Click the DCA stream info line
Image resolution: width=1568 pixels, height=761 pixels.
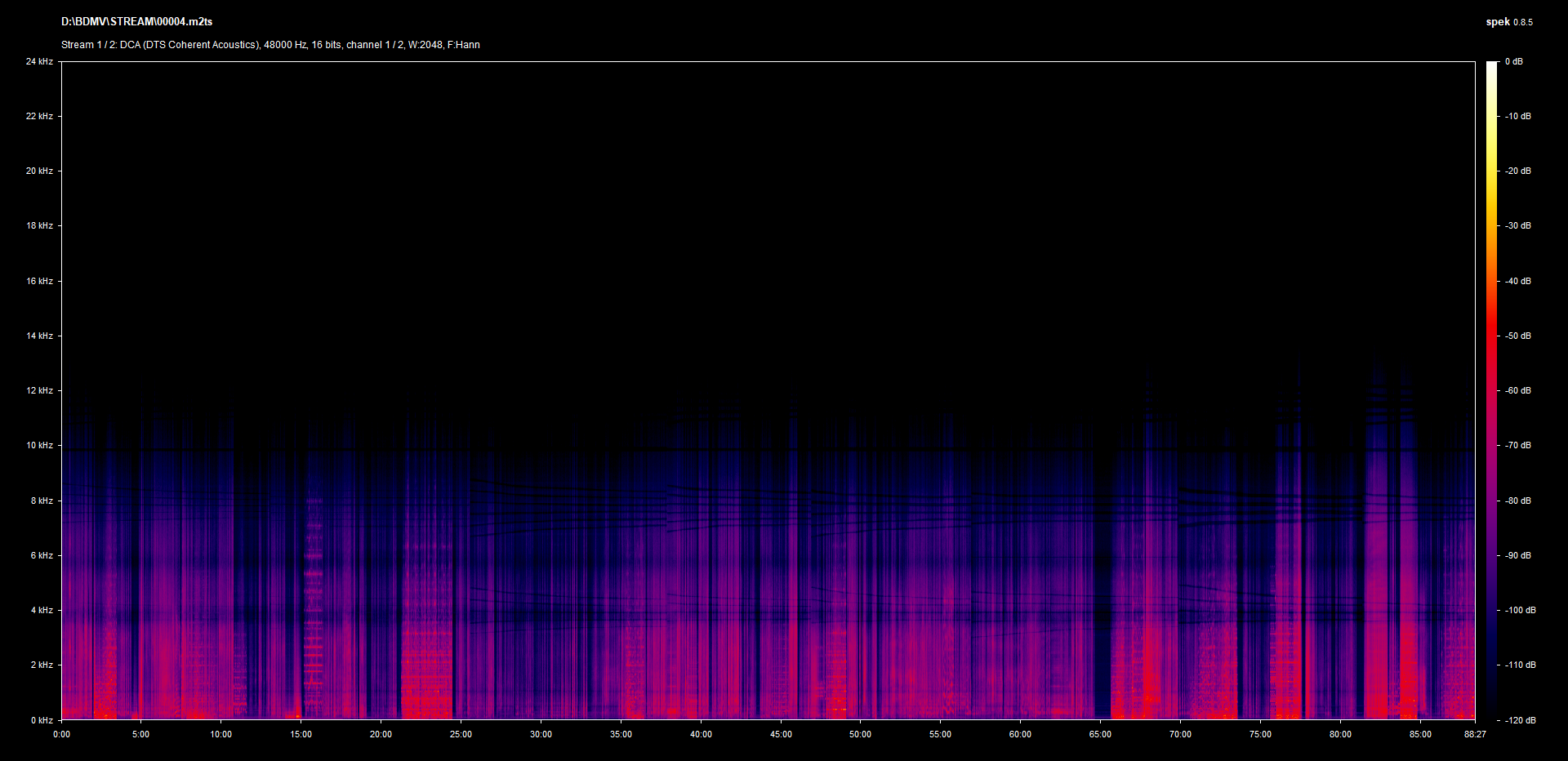coord(270,45)
